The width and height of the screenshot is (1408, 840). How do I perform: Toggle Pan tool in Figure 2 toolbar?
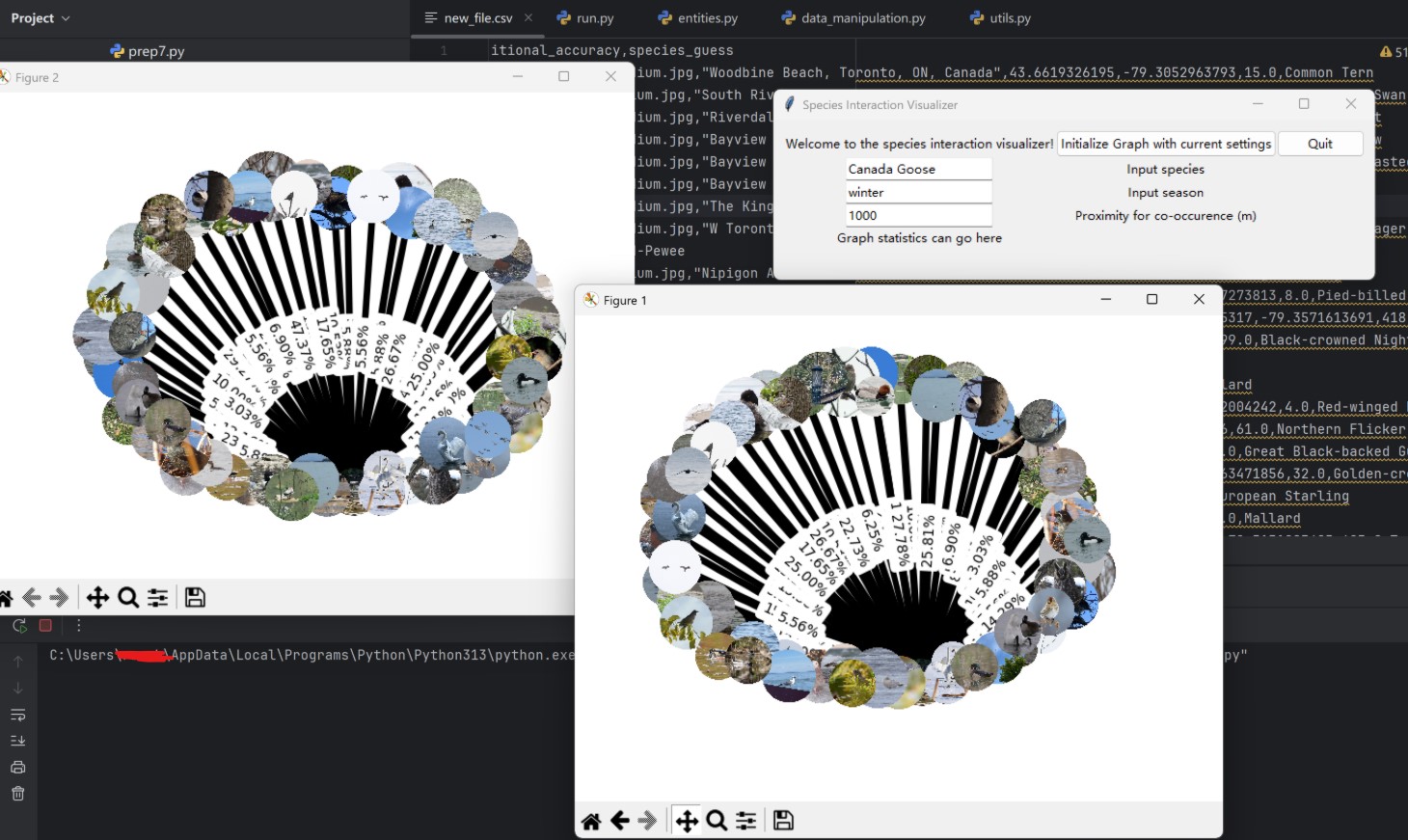[97, 598]
